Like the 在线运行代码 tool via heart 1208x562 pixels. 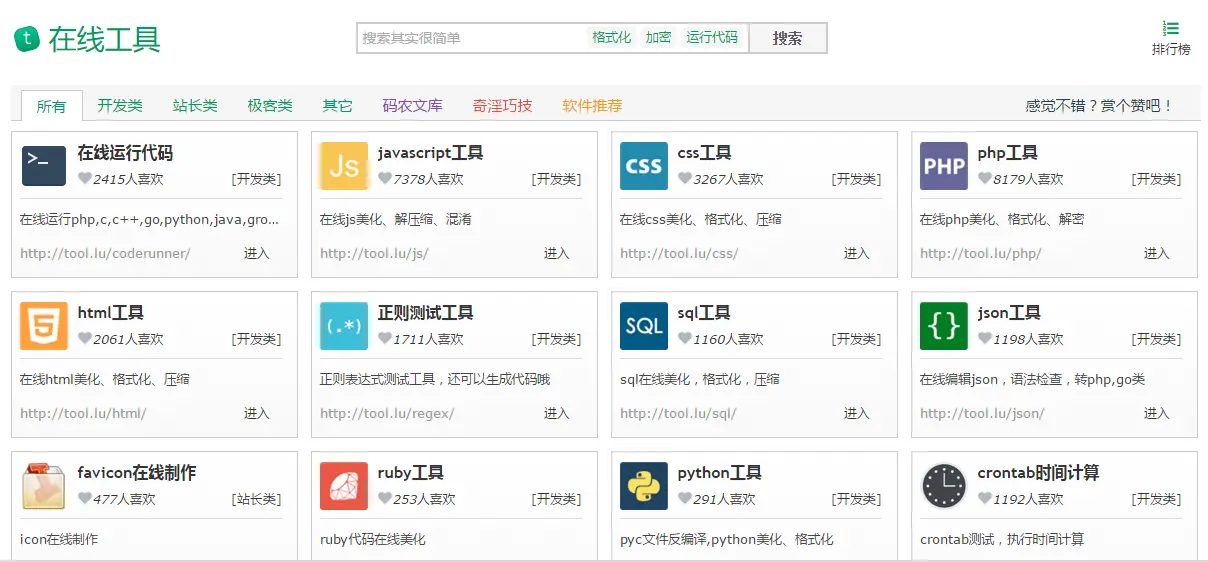85,179
